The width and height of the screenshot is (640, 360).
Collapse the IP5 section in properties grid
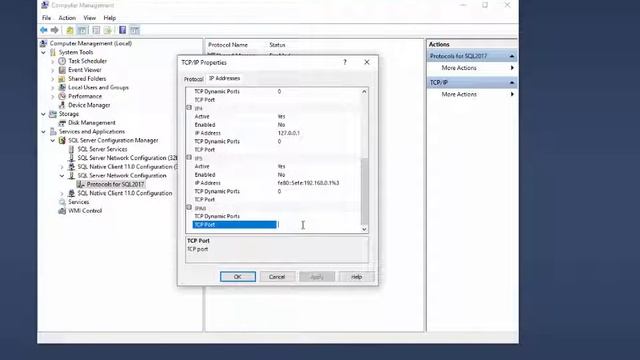[189, 158]
